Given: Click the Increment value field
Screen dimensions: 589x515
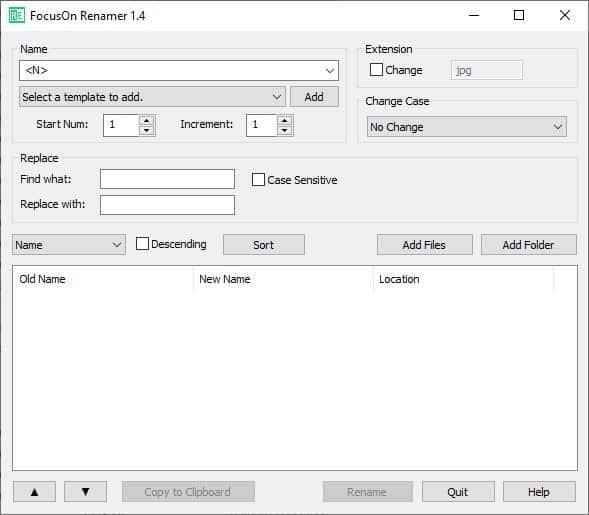Looking at the screenshot, I should coord(261,125).
